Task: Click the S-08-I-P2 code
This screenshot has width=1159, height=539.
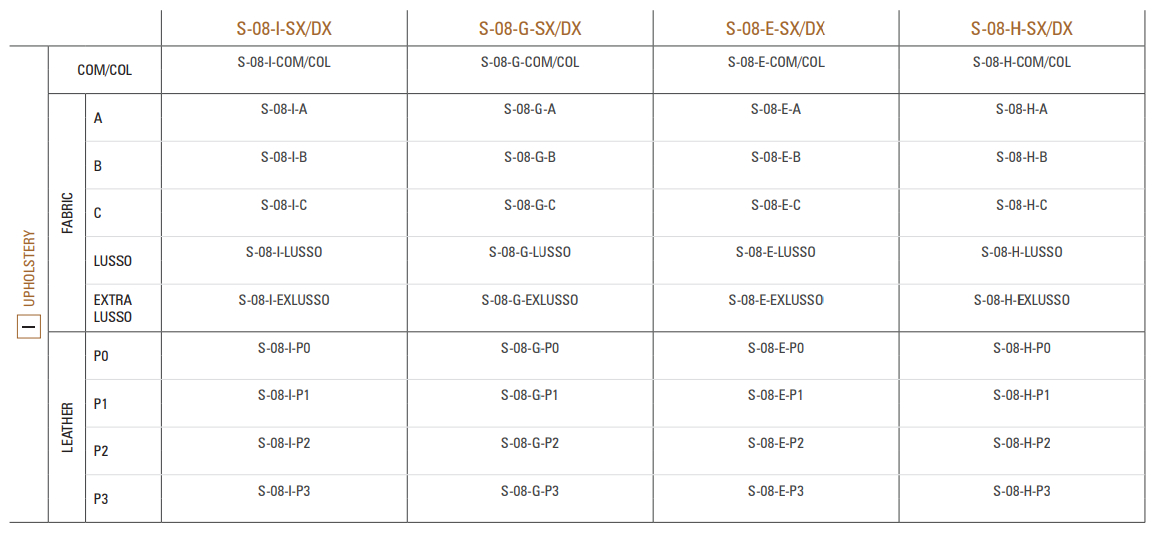Action: click(284, 443)
